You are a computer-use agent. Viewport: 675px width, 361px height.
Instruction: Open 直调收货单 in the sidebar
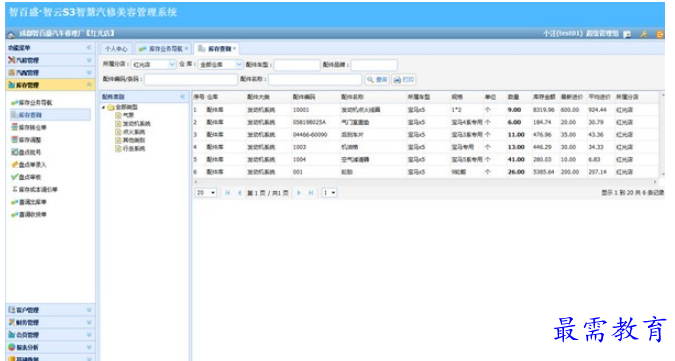tap(29, 215)
